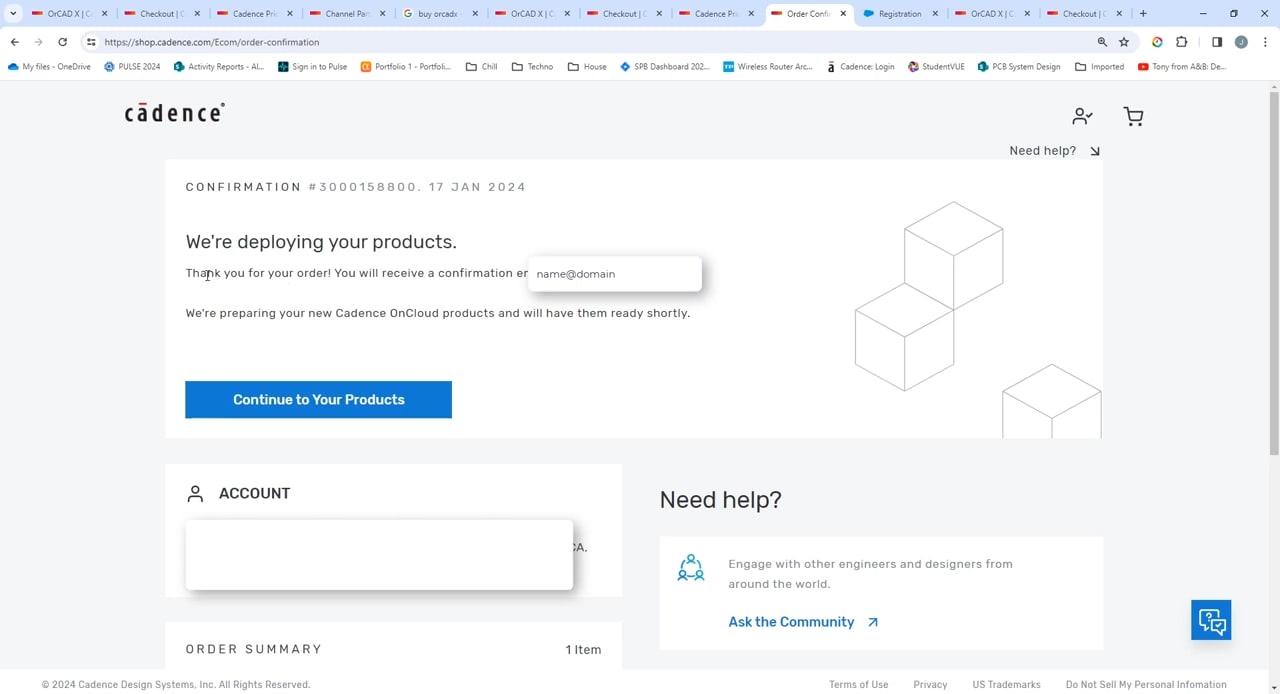Click the ACCOUNT section heading
The height and width of the screenshot is (694, 1280).
[254, 493]
